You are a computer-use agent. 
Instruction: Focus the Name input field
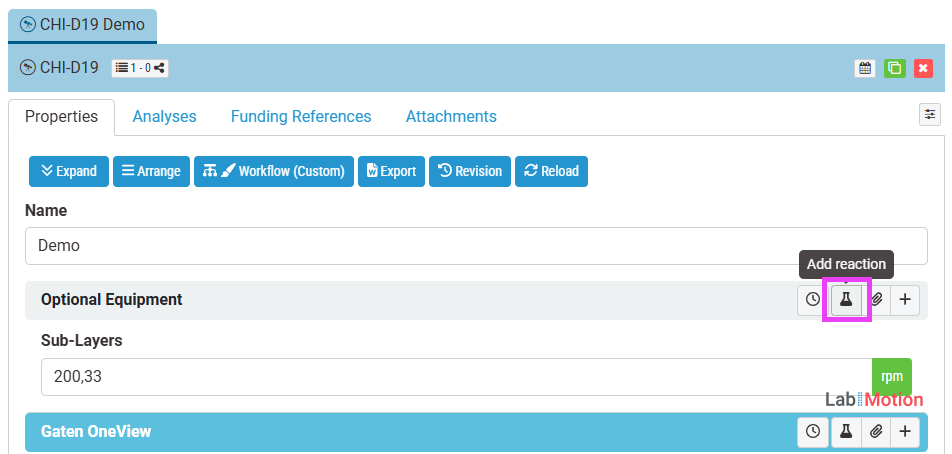coord(475,245)
